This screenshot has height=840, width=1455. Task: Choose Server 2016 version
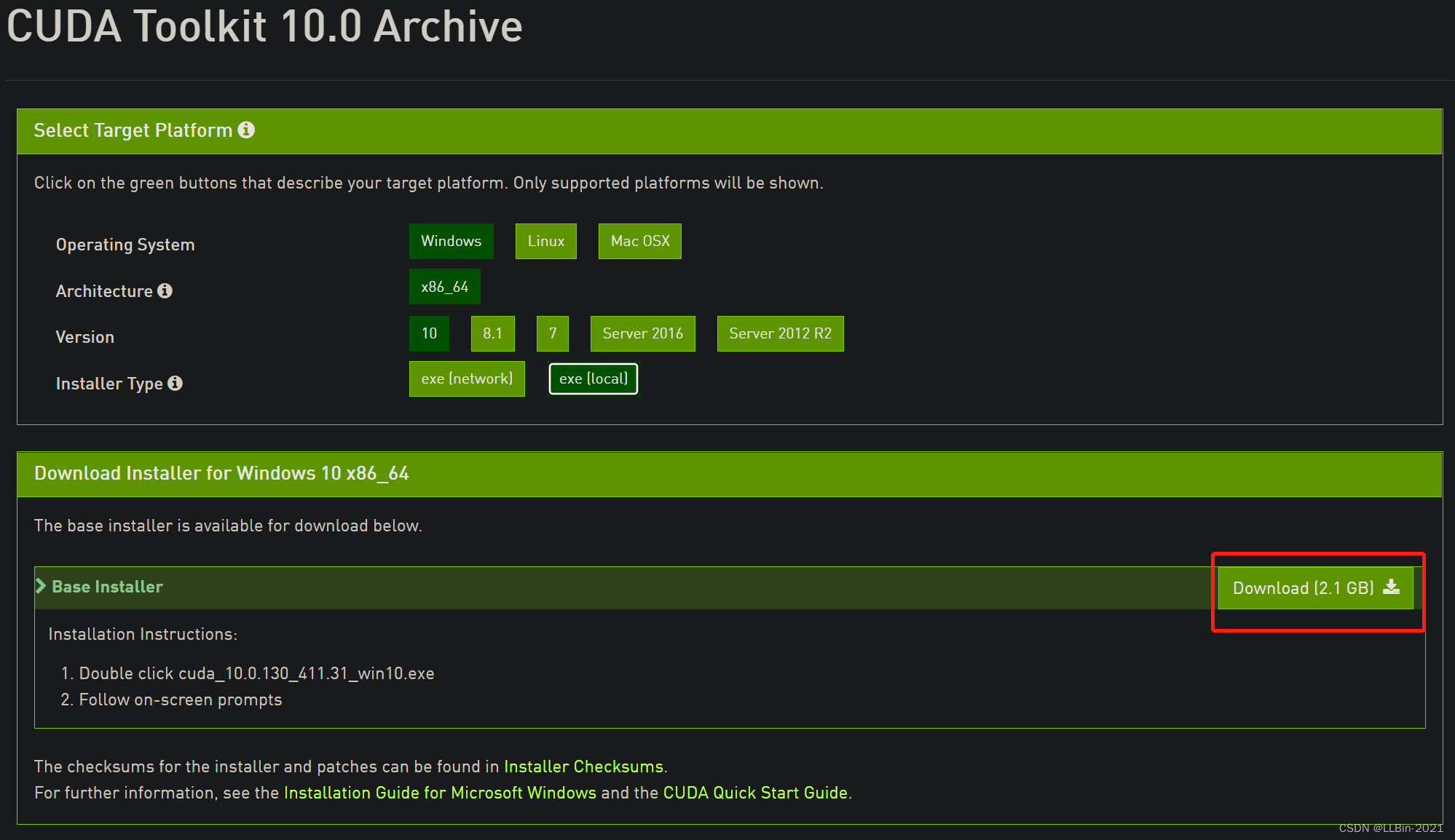coord(643,333)
